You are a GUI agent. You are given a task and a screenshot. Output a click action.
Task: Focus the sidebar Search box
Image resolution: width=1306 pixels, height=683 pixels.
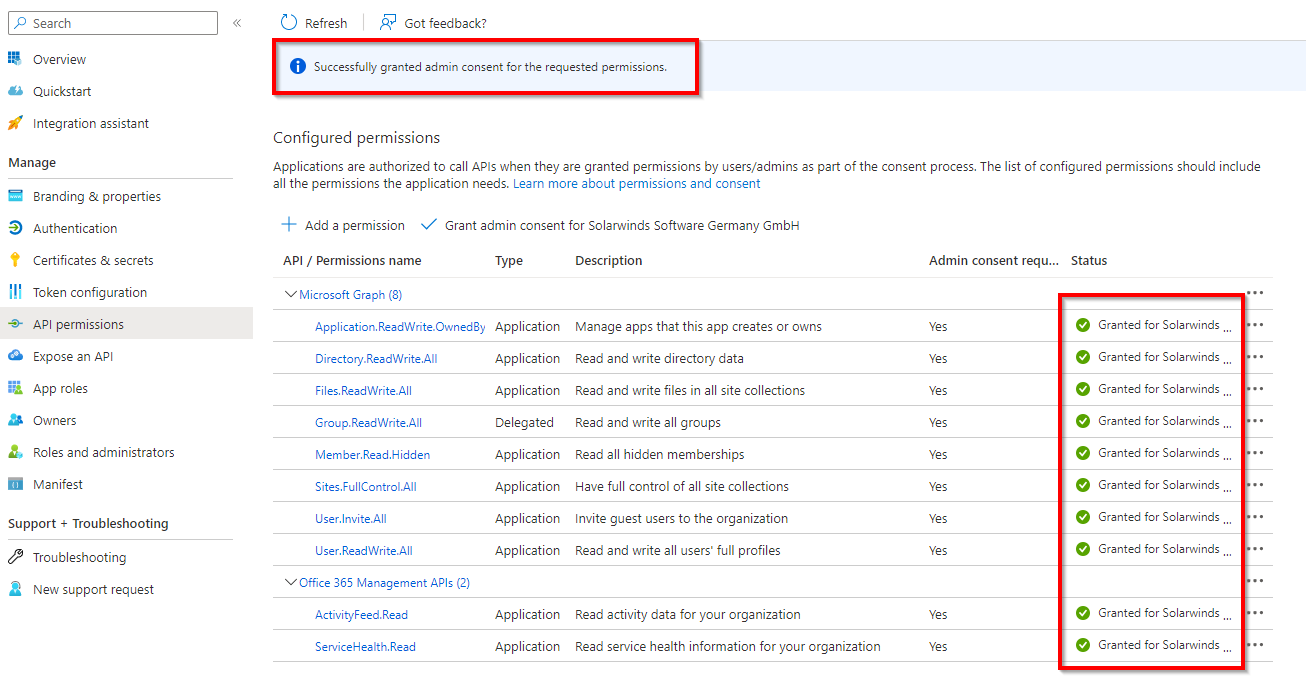pyautogui.click(x=120, y=23)
